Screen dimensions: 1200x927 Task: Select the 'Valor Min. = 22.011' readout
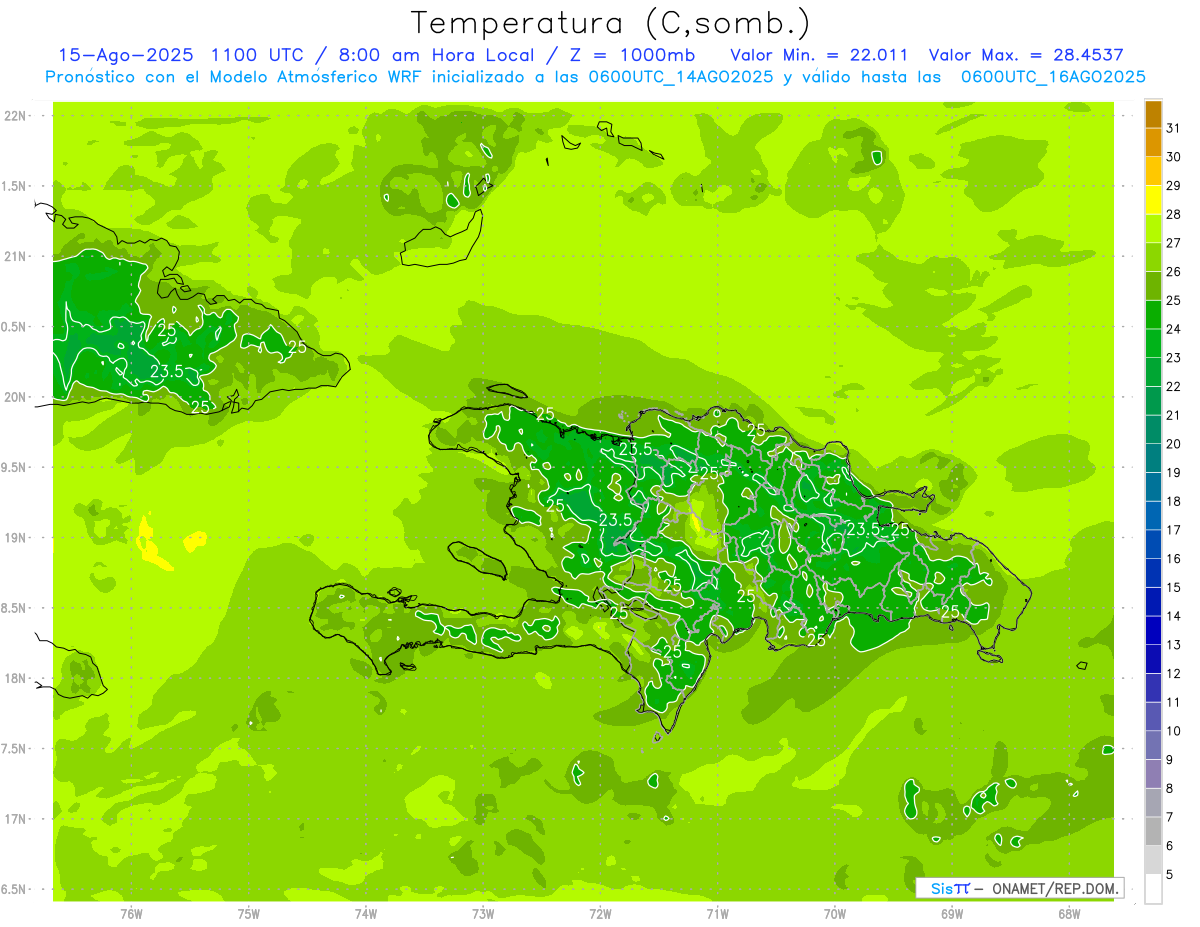click(x=819, y=55)
